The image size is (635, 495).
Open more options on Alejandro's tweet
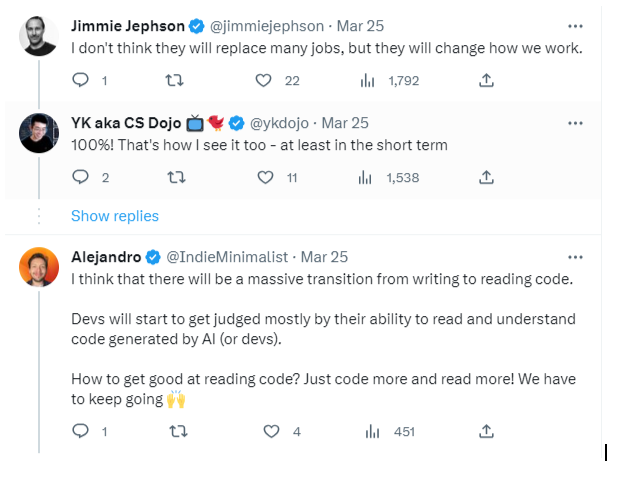pyautogui.click(x=575, y=257)
